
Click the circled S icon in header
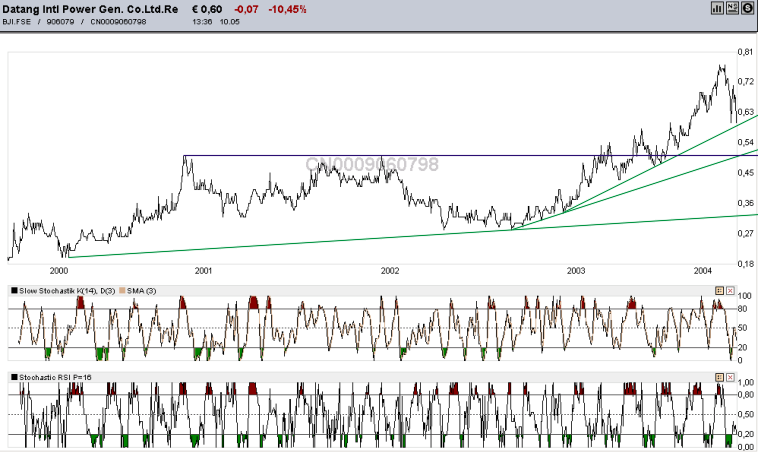tap(747, 8)
